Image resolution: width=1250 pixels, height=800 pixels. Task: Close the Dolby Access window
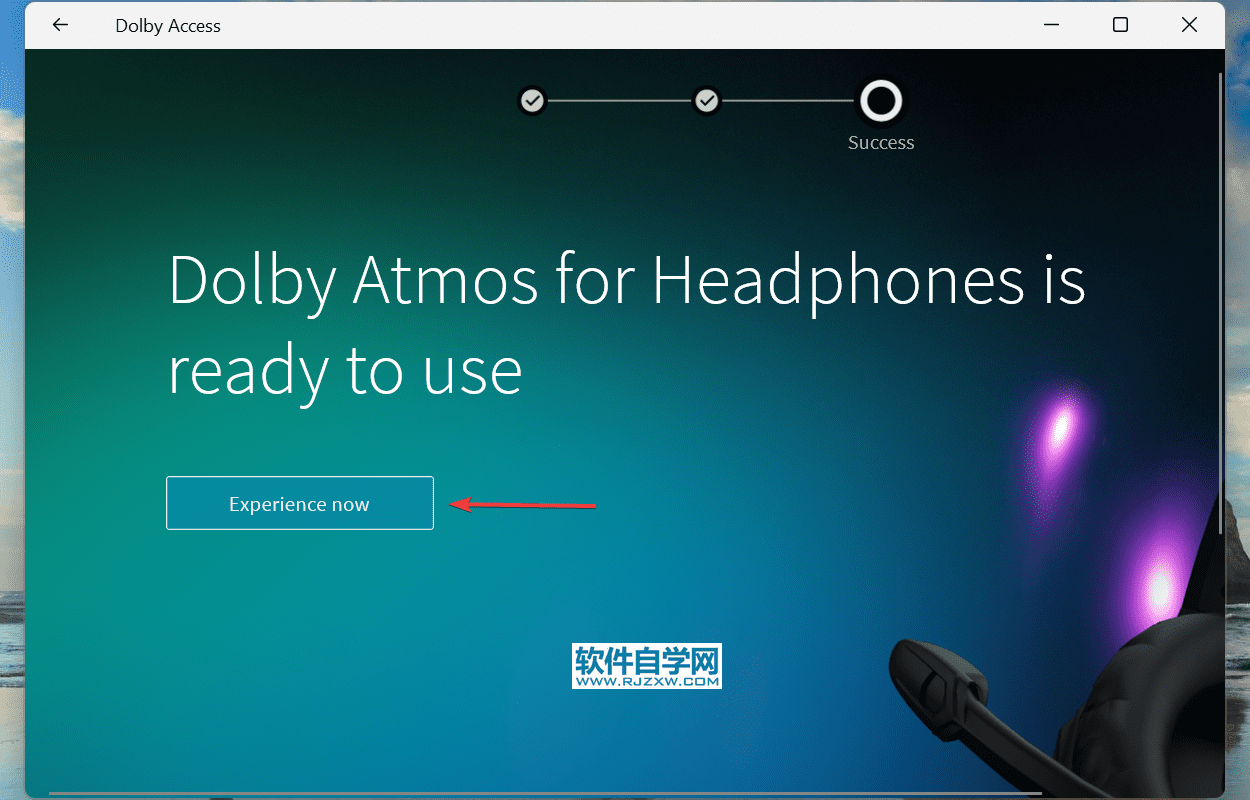pyautogui.click(x=1189, y=25)
